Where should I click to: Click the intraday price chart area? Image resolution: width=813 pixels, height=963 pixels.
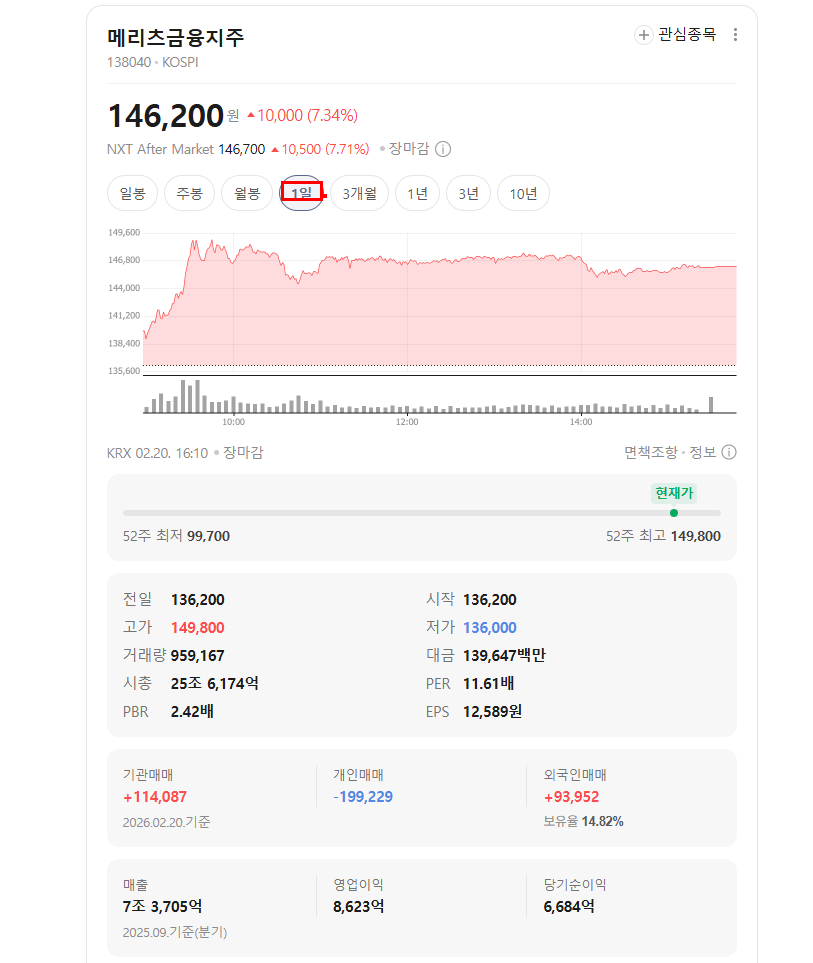440,301
